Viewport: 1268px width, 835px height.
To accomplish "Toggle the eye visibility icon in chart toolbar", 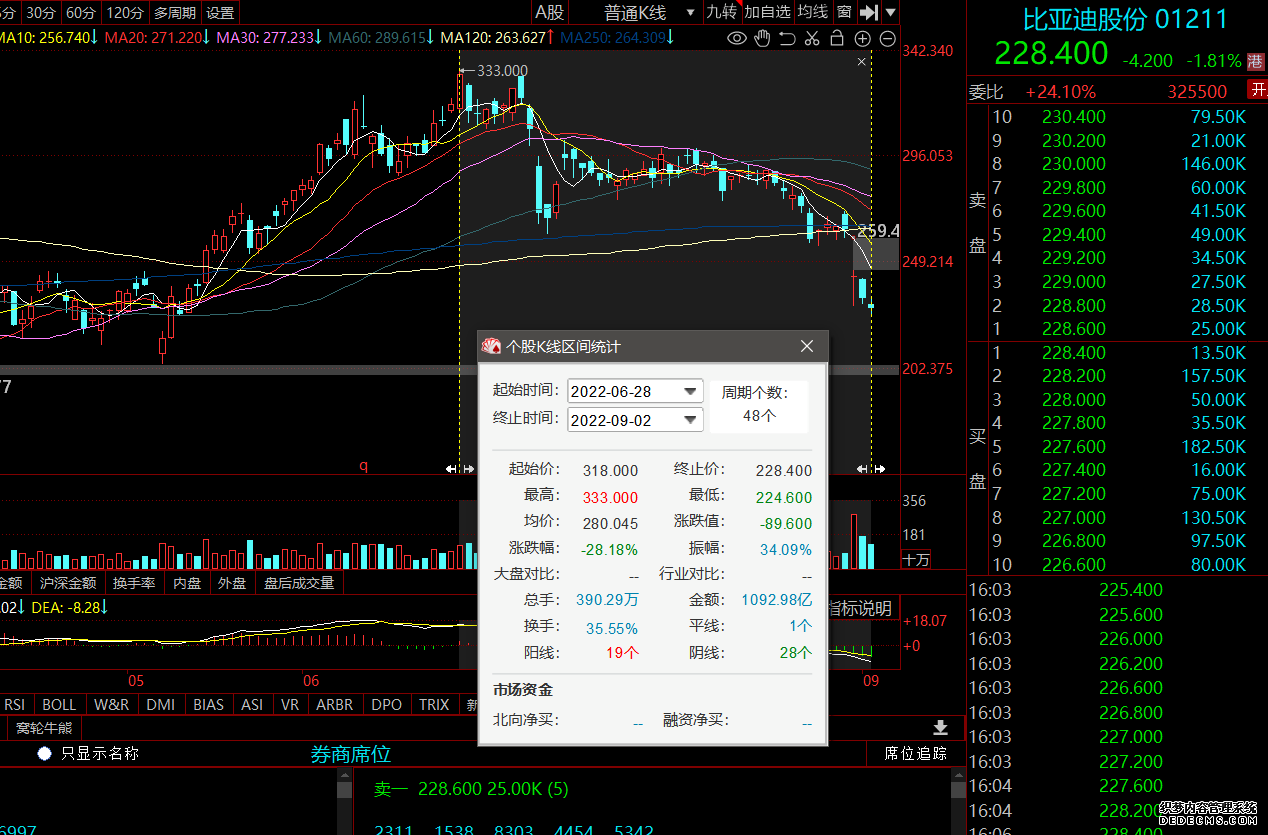I will click(737, 39).
